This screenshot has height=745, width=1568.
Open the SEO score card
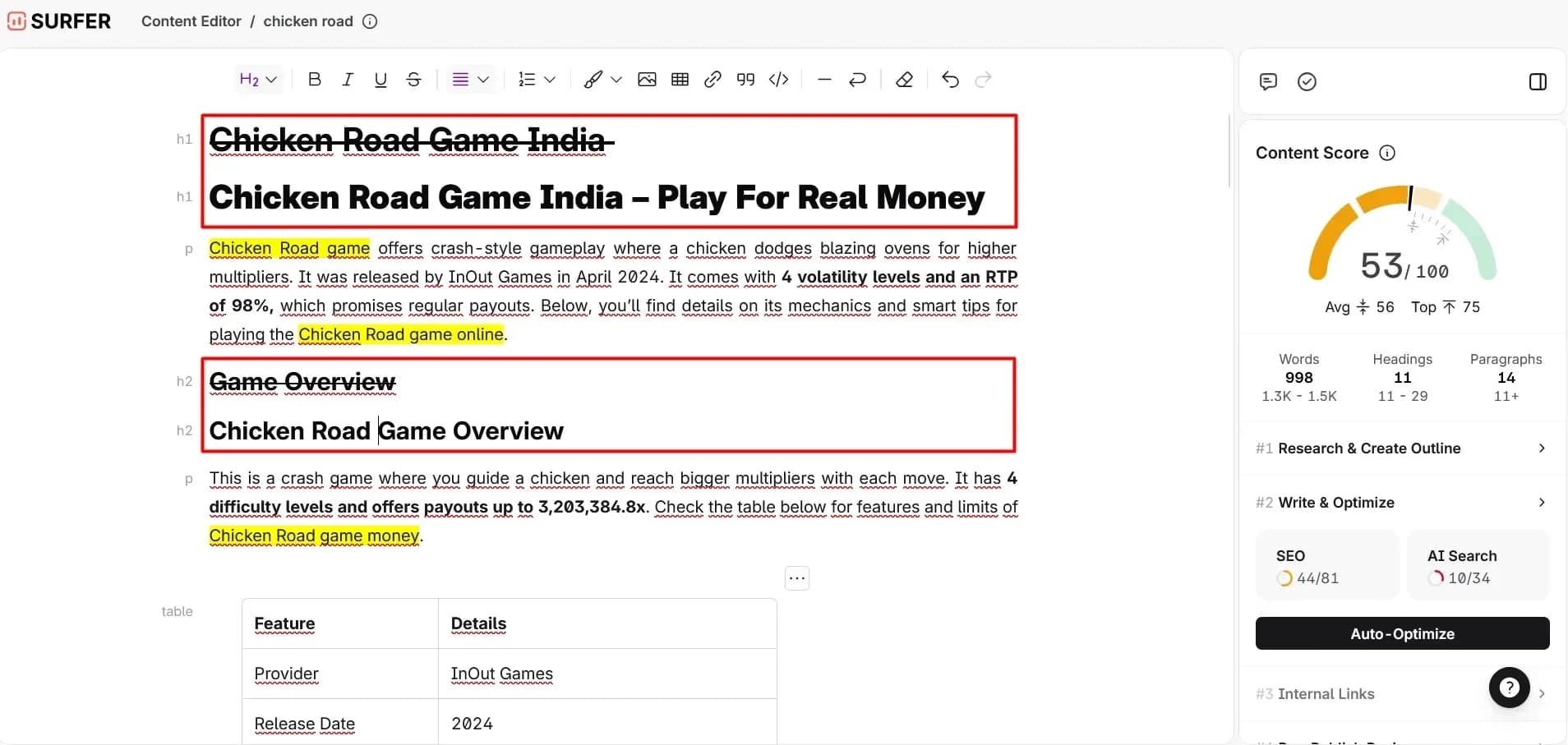coord(1327,566)
